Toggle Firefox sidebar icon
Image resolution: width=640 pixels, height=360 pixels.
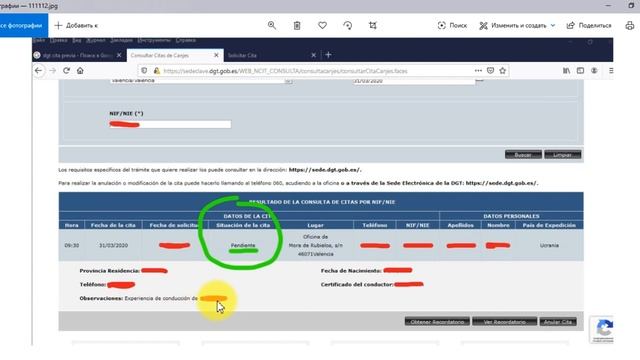(x=580, y=71)
